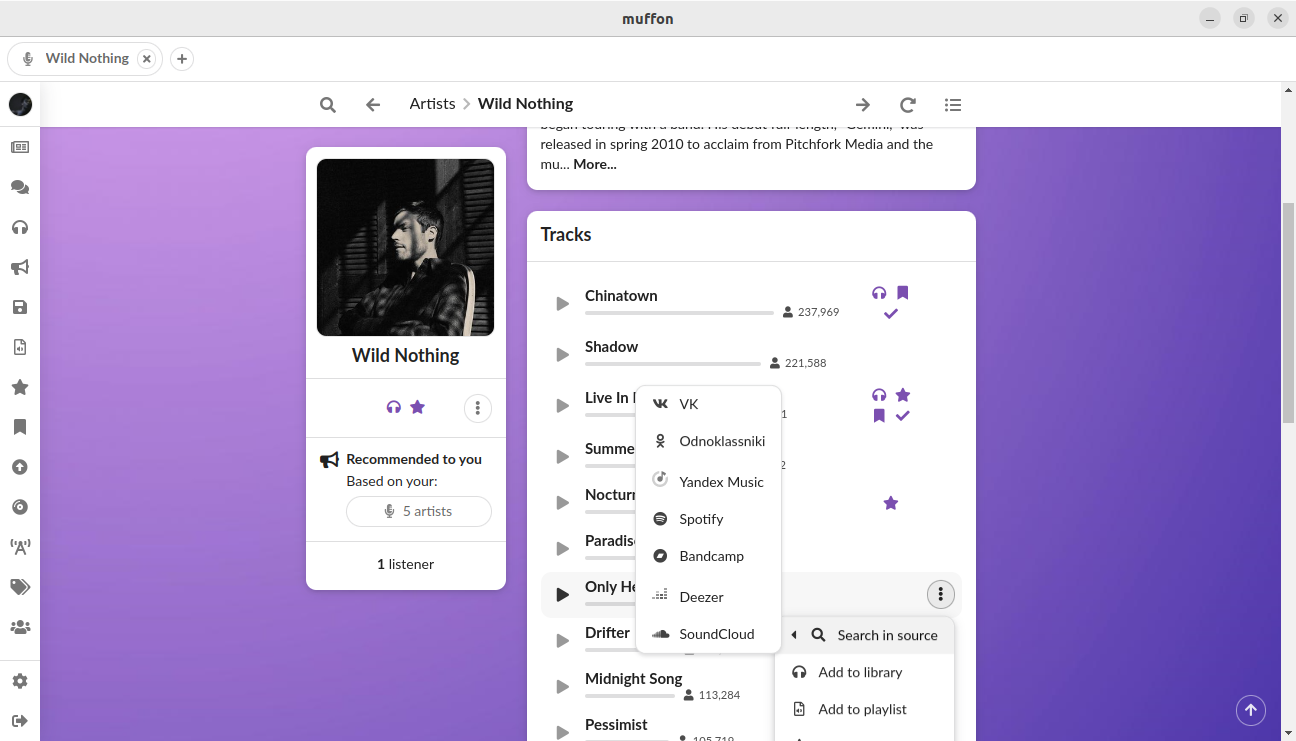Expand the artist bio with More...
Viewport: 1296px width, 741px height.
[x=594, y=164]
